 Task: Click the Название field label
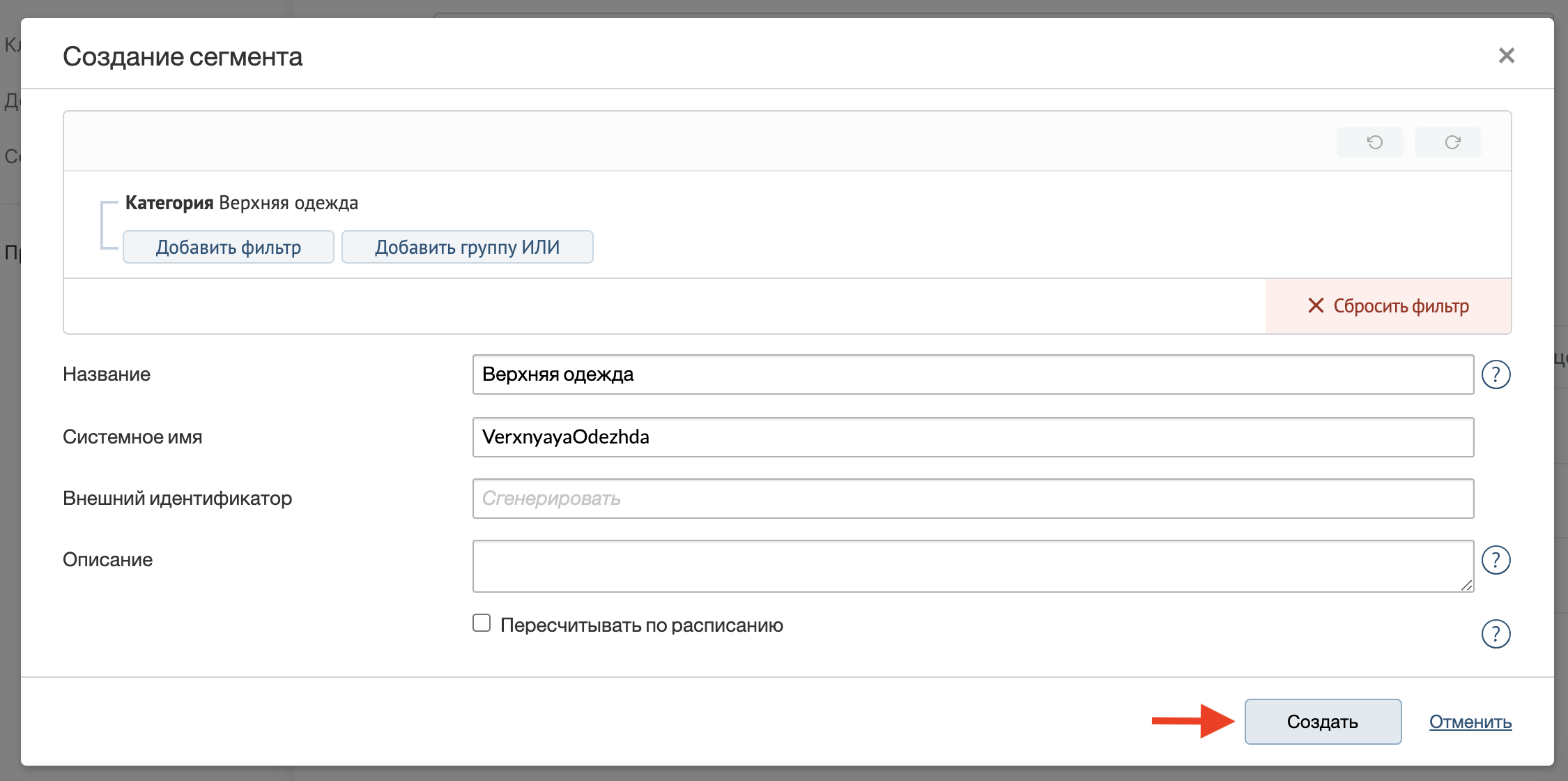point(107,374)
